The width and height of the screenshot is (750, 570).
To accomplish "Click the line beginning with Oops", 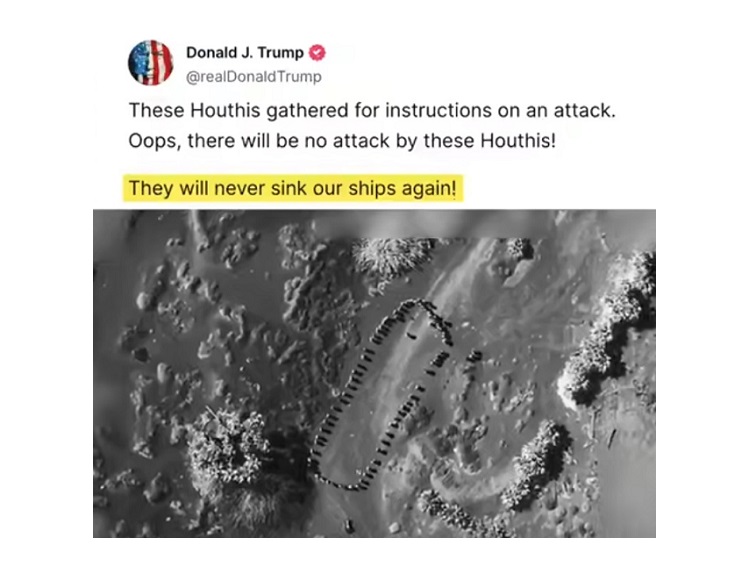I will (x=342, y=141).
